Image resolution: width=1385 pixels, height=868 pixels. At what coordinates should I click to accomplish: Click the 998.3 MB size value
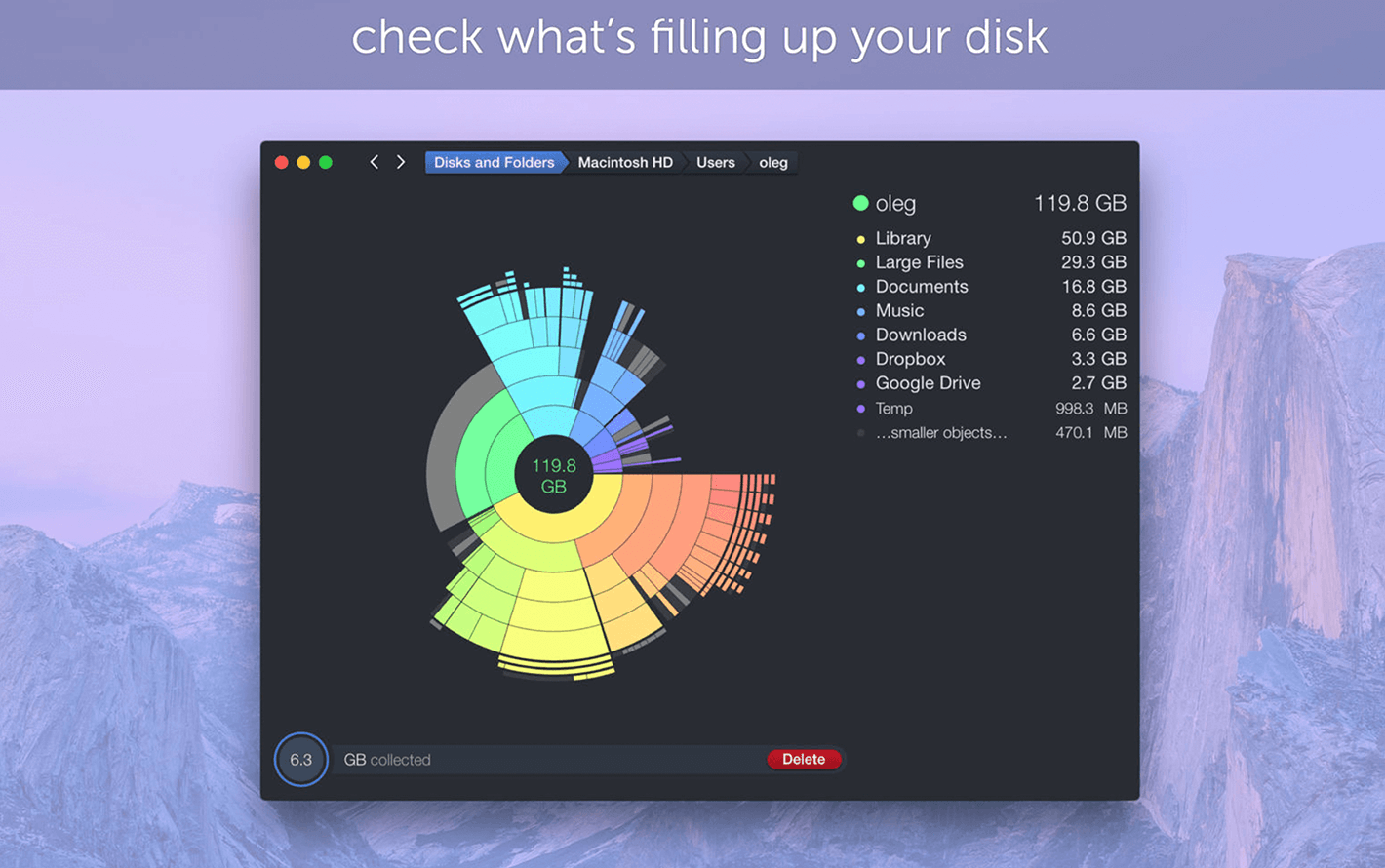(x=1090, y=409)
